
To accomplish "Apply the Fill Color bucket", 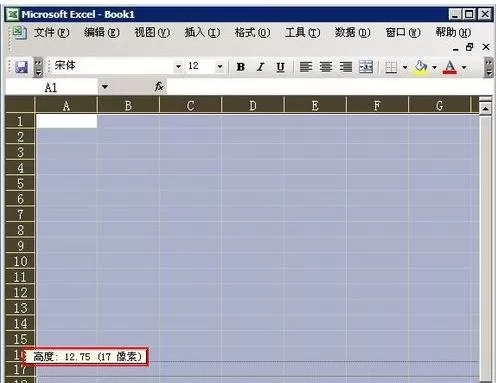I will [421, 67].
